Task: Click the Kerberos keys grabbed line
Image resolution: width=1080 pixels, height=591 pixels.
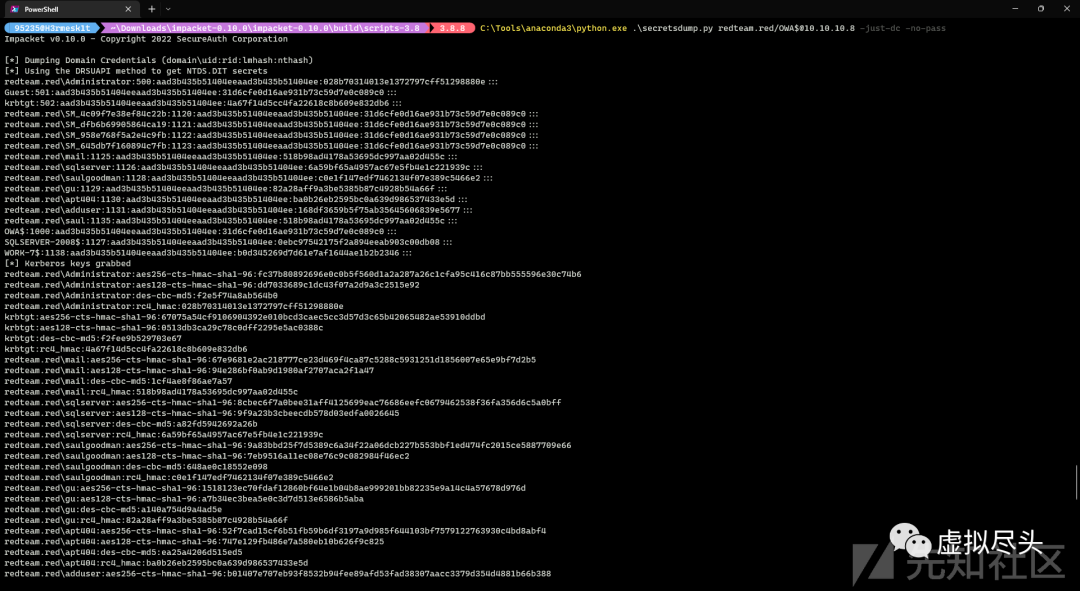Action: [68, 264]
